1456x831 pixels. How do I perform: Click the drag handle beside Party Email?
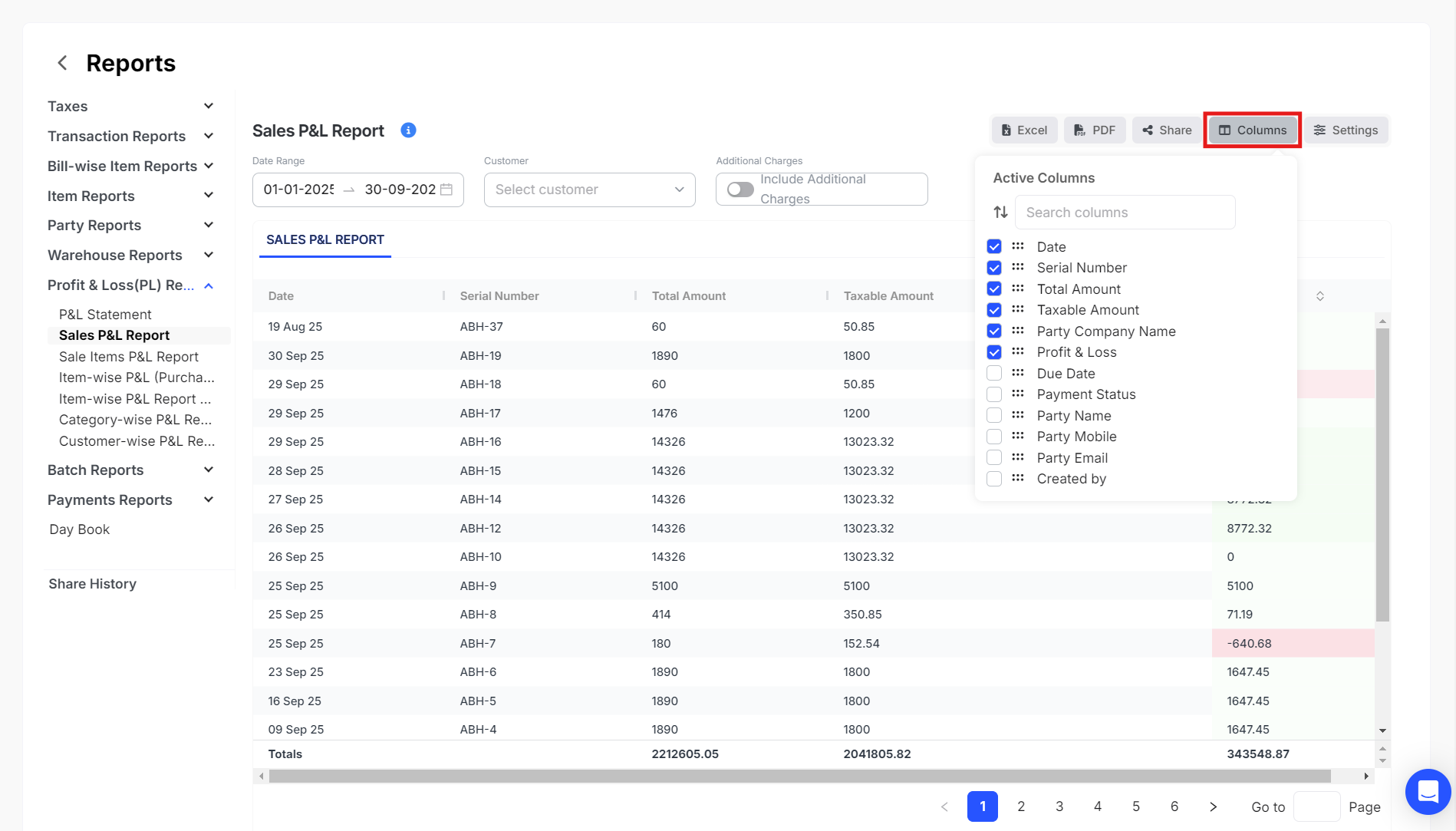(x=1018, y=457)
